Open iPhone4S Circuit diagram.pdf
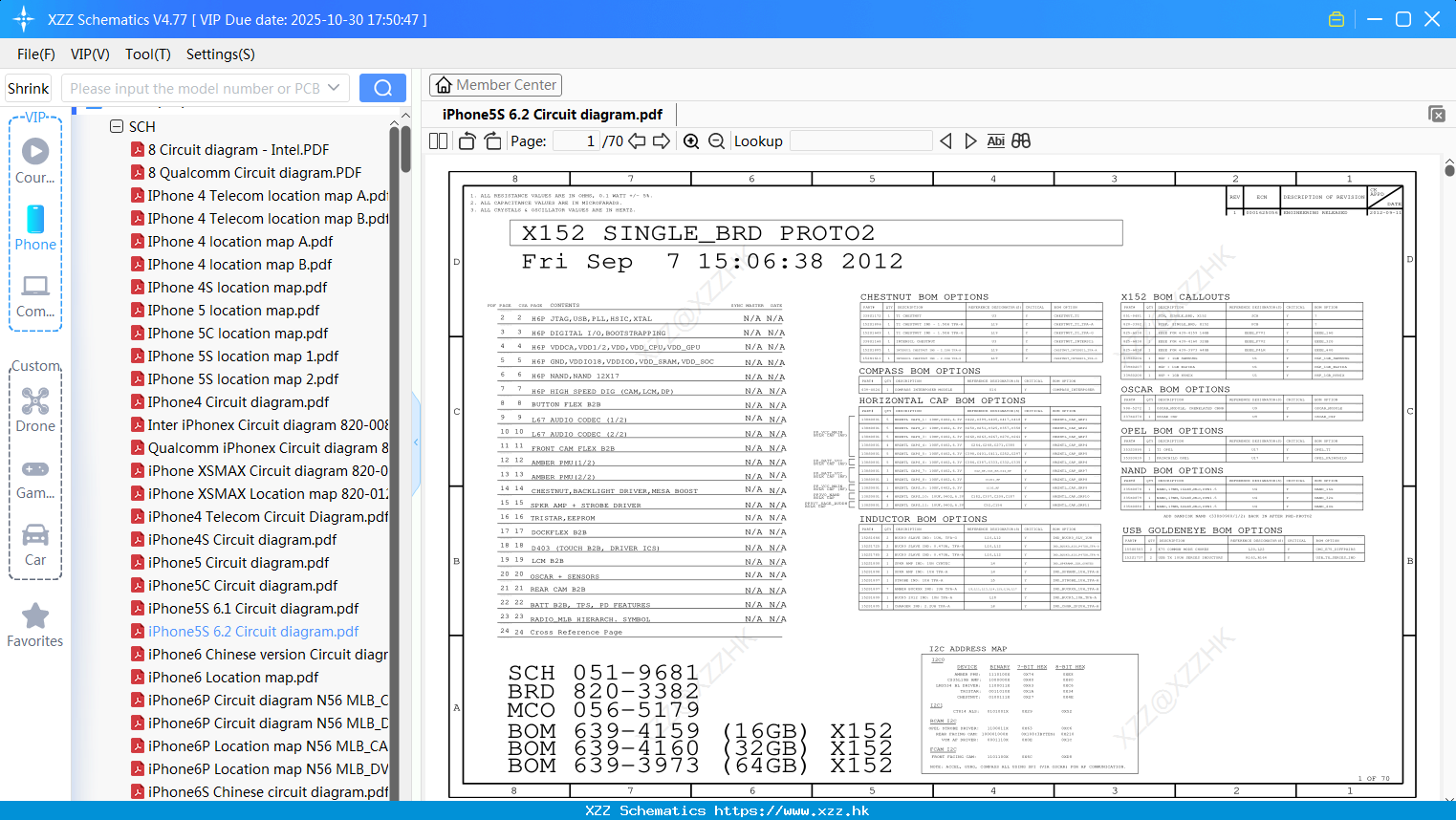 (242, 540)
